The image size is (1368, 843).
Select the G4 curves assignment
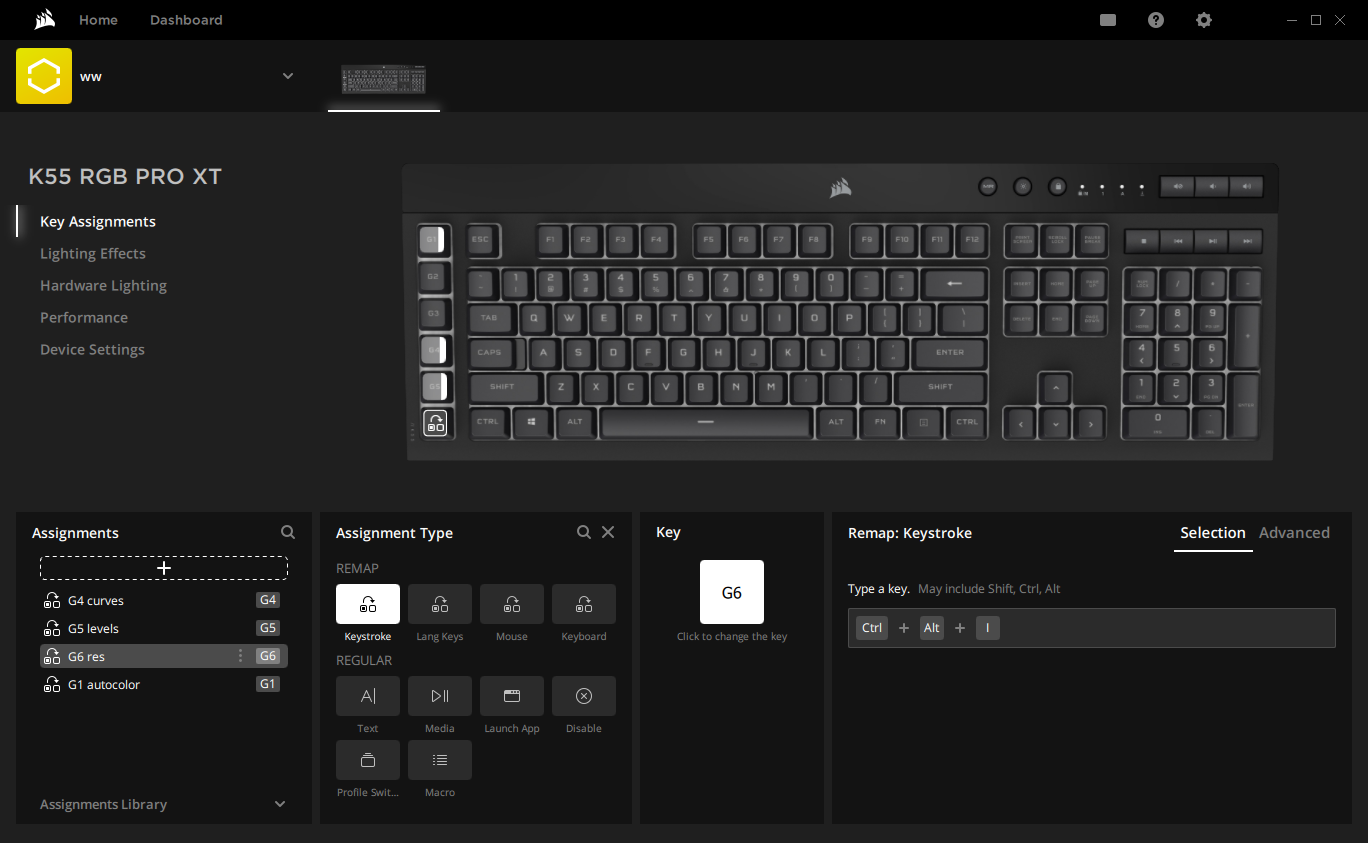point(164,600)
